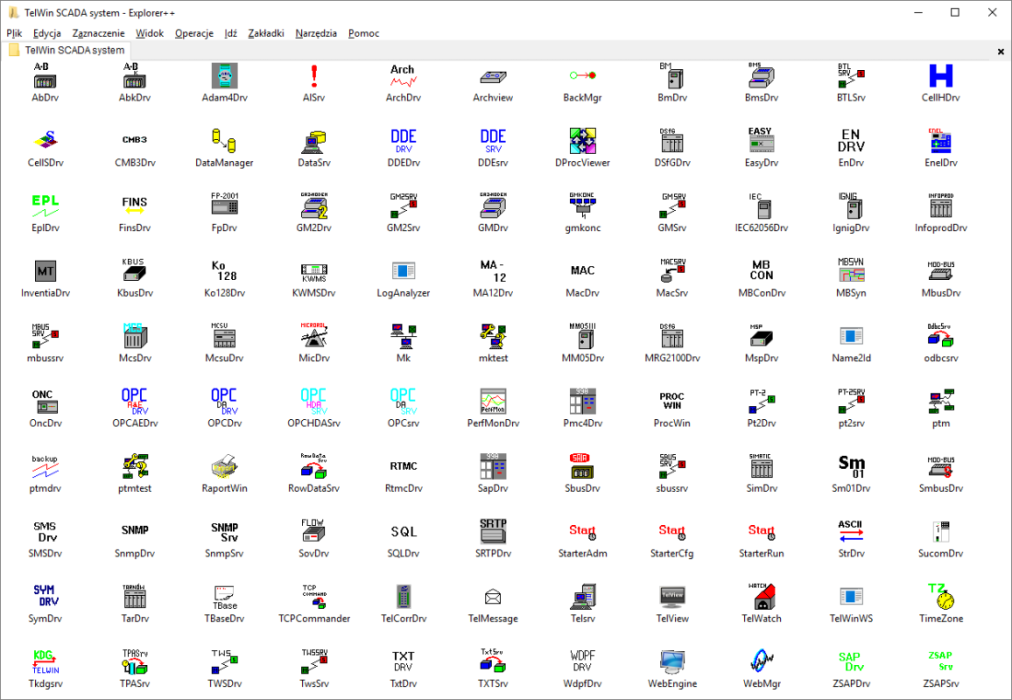Close the tab with the X button
This screenshot has height=700, width=1012.
click(1001, 51)
